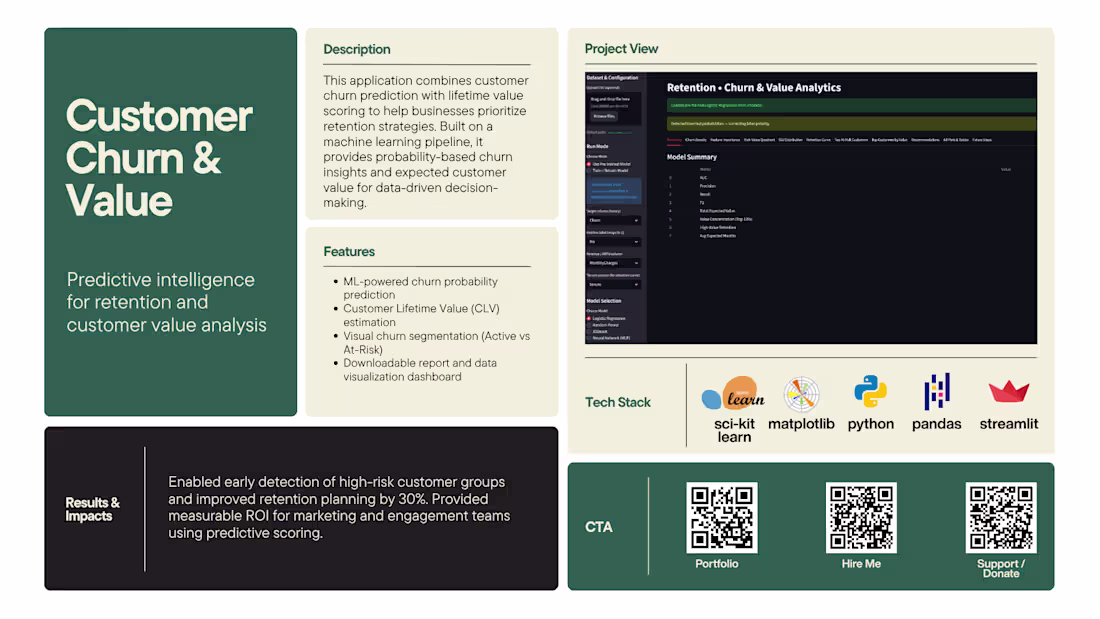This screenshot has height=619, width=1100.
Task: Click the Hire Me QR code
Action: click(x=861, y=518)
